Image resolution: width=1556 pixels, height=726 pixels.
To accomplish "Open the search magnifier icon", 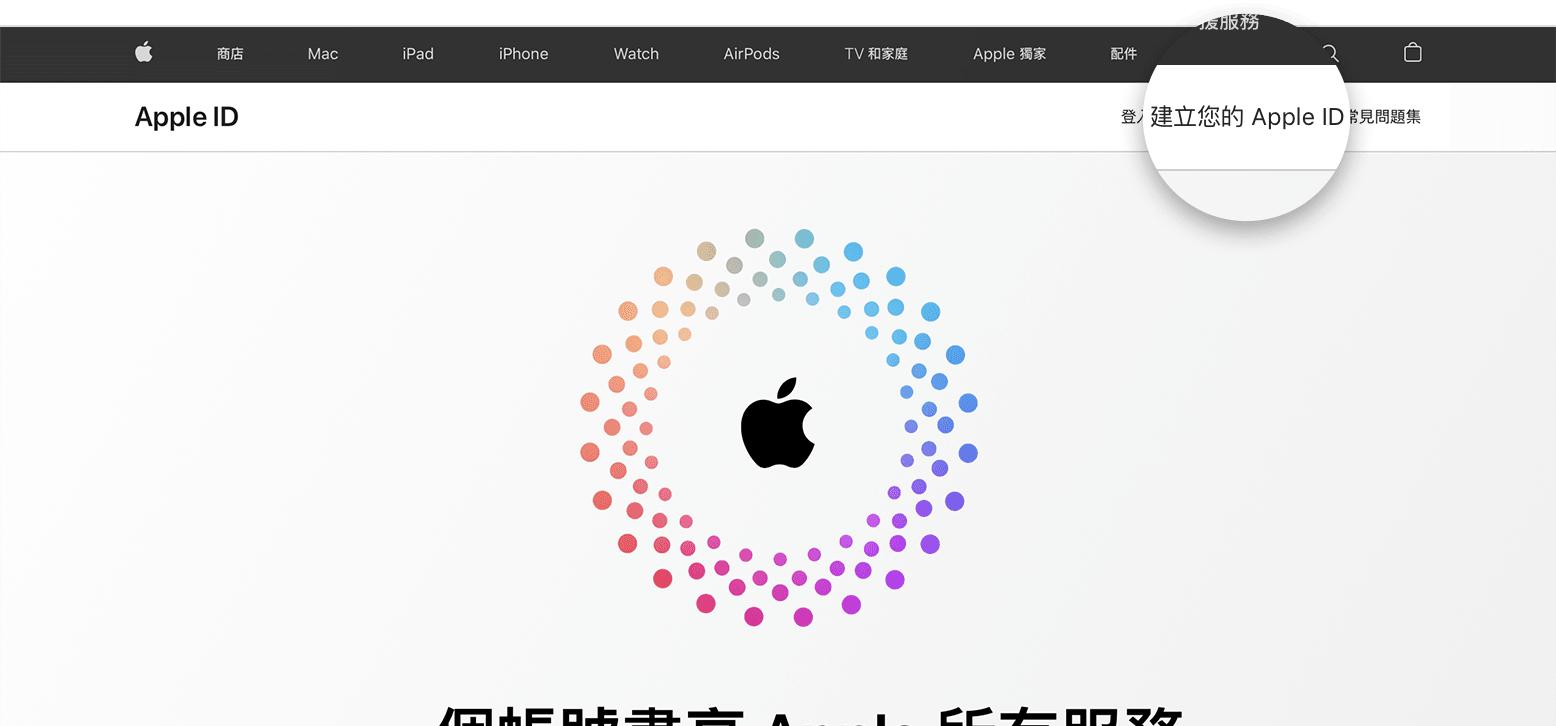I will click(x=1330, y=52).
